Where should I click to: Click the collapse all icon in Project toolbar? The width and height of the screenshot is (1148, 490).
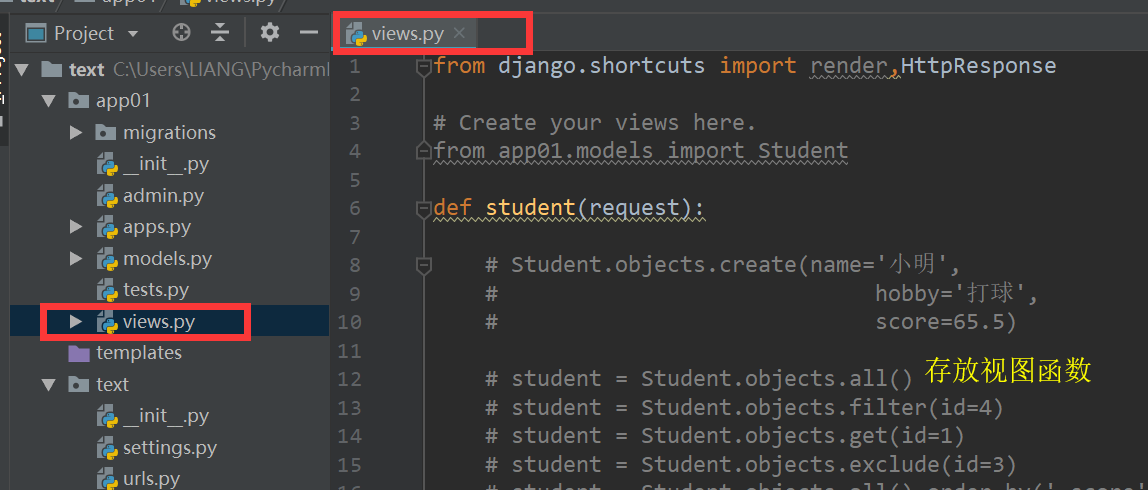220,33
